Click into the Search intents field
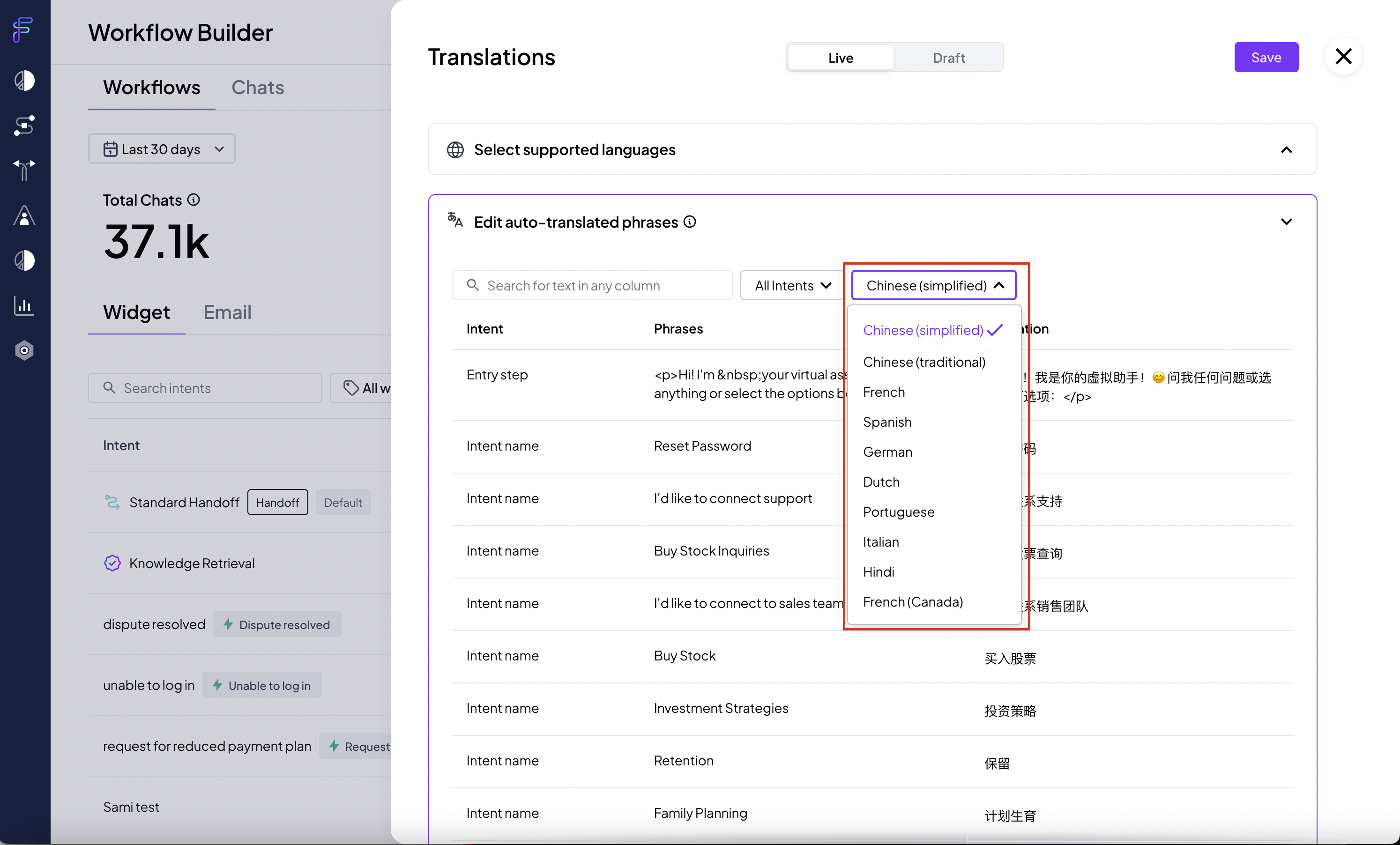Viewport: 1400px width, 845px height. point(205,388)
